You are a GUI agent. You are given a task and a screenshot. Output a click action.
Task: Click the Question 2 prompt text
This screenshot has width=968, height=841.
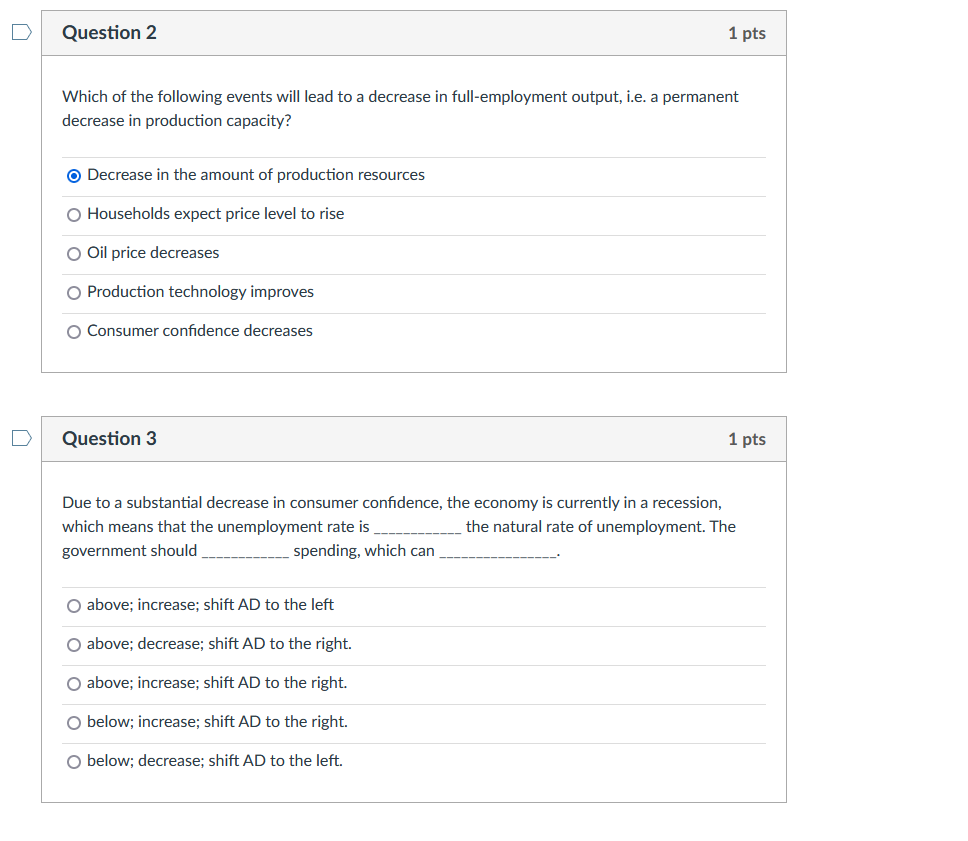coord(400,108)
